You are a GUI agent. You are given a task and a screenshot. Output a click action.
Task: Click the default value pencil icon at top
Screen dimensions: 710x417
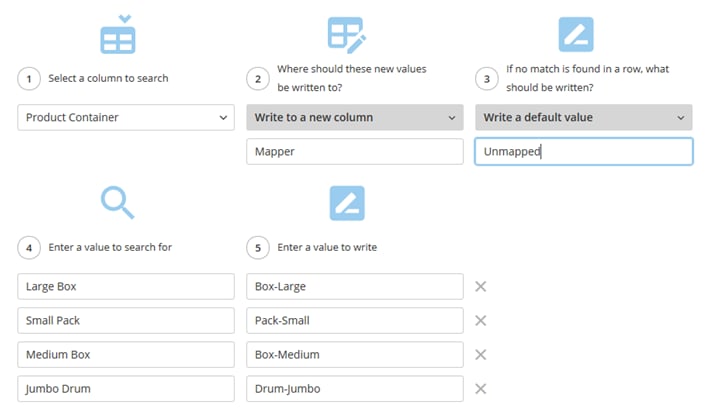pos(576,34)
